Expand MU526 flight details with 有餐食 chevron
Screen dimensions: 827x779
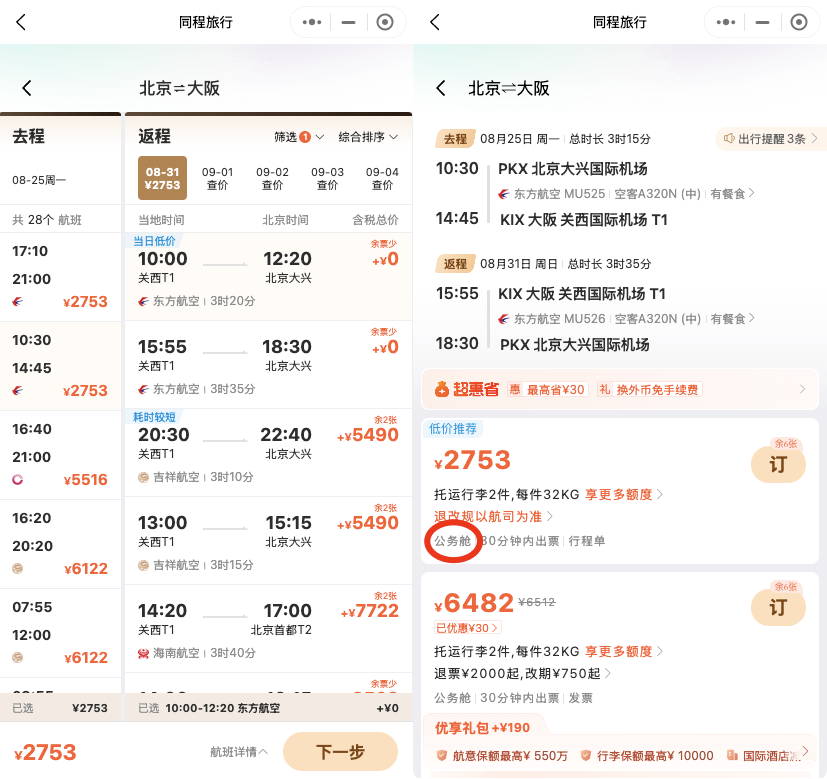(733, 319)
